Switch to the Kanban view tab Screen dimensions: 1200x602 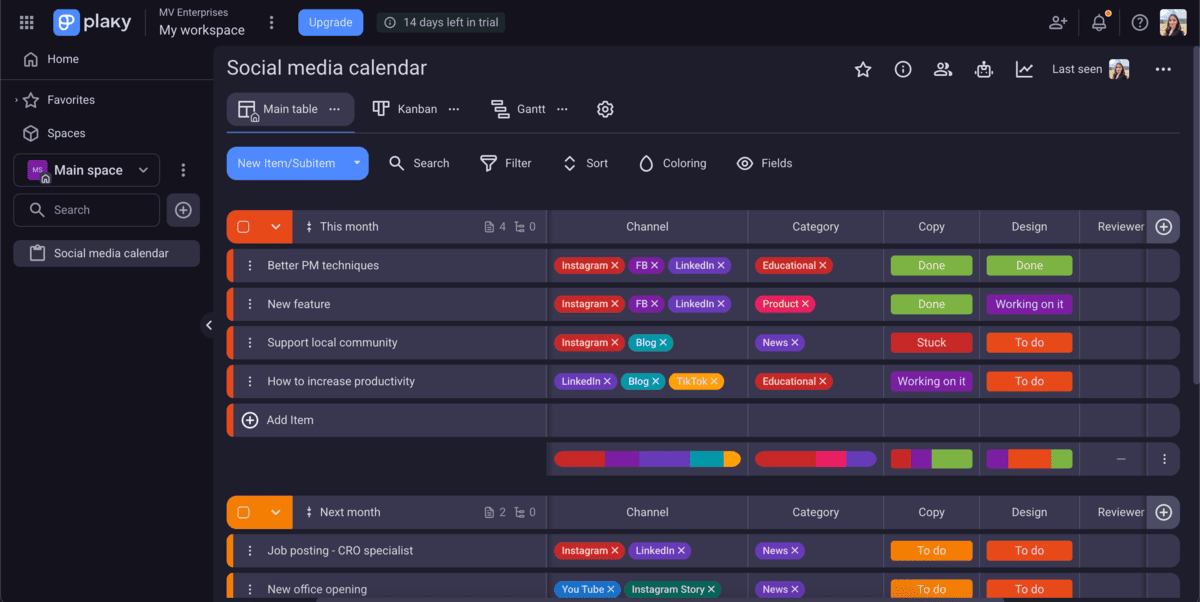click(x=406, y=109)
